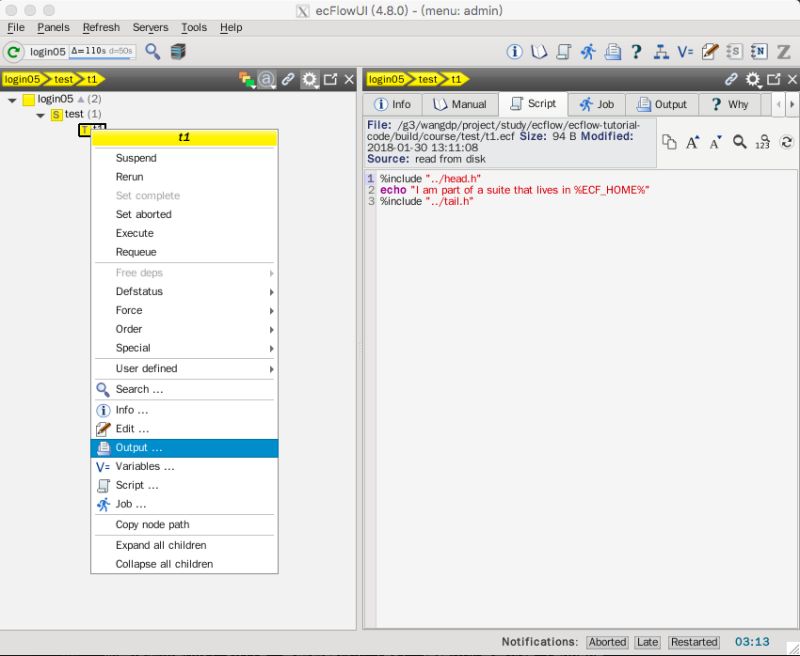The height and width of the screenshot is (656, 800).
Task: Toggle Restarted notifications in the status bar
Action: tap(693, 642)
